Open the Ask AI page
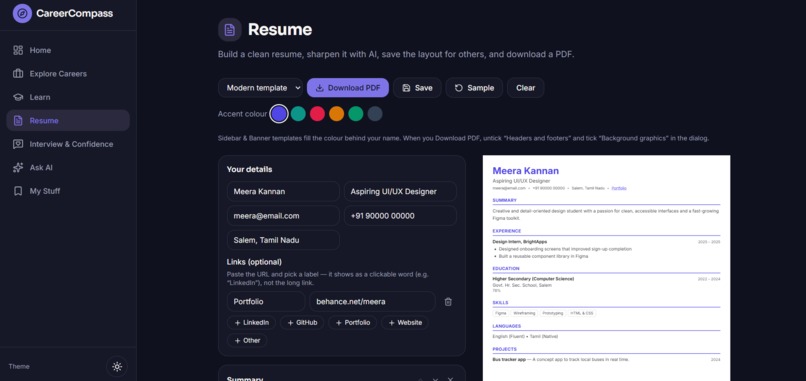806x381 pixels. tap(68, 168)
